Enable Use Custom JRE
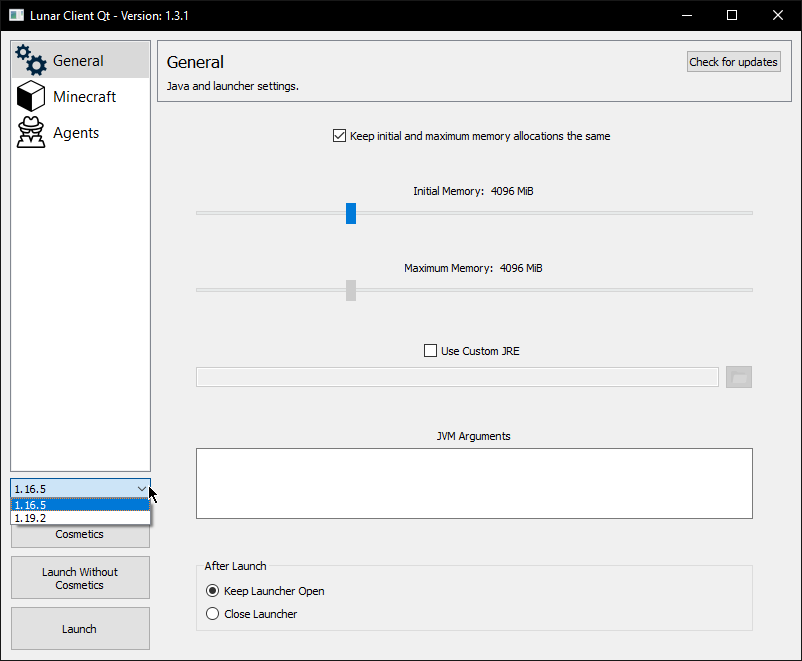The image size is (802, 661). point(430,350)
